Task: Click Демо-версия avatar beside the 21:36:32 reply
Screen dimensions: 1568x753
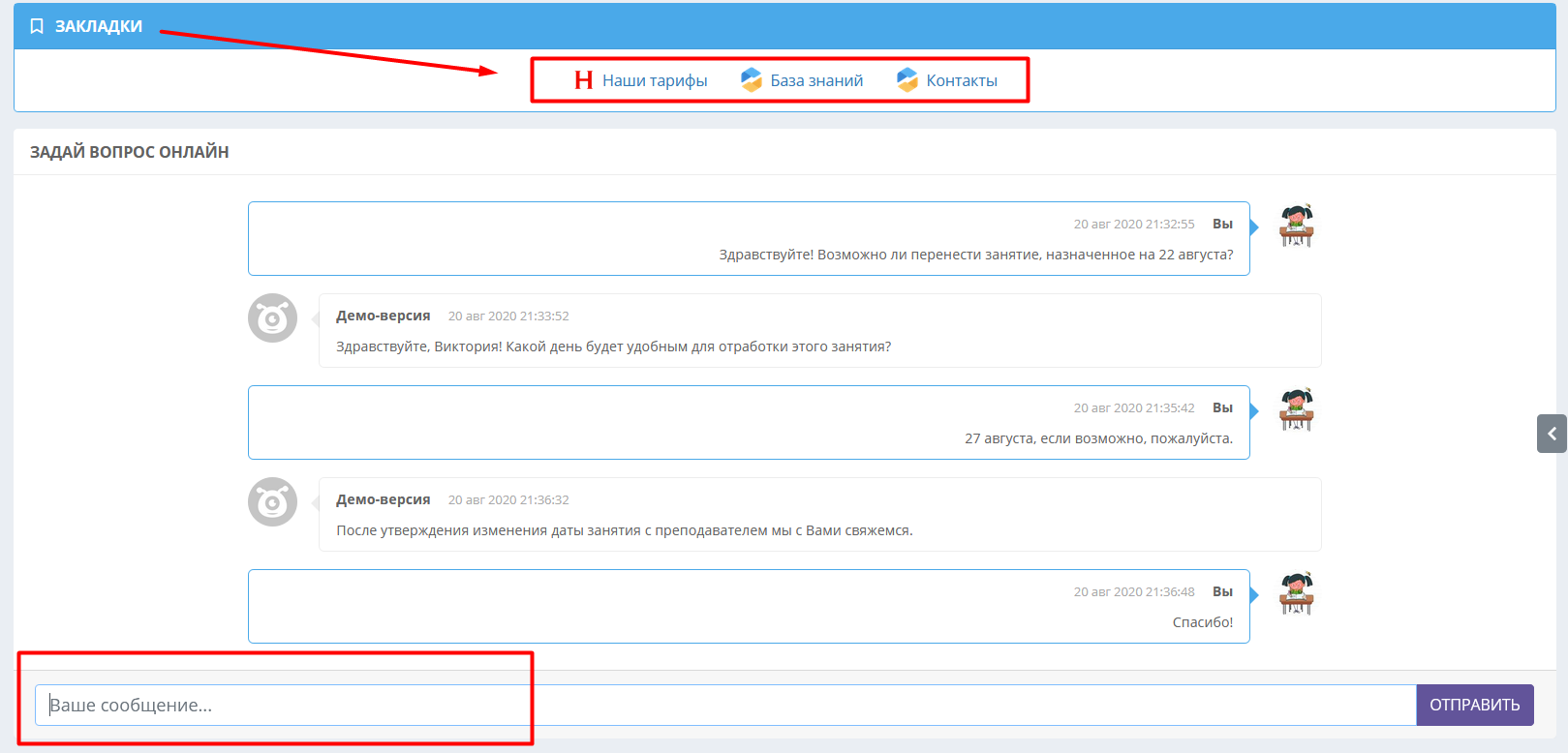Action: point(272,501)
